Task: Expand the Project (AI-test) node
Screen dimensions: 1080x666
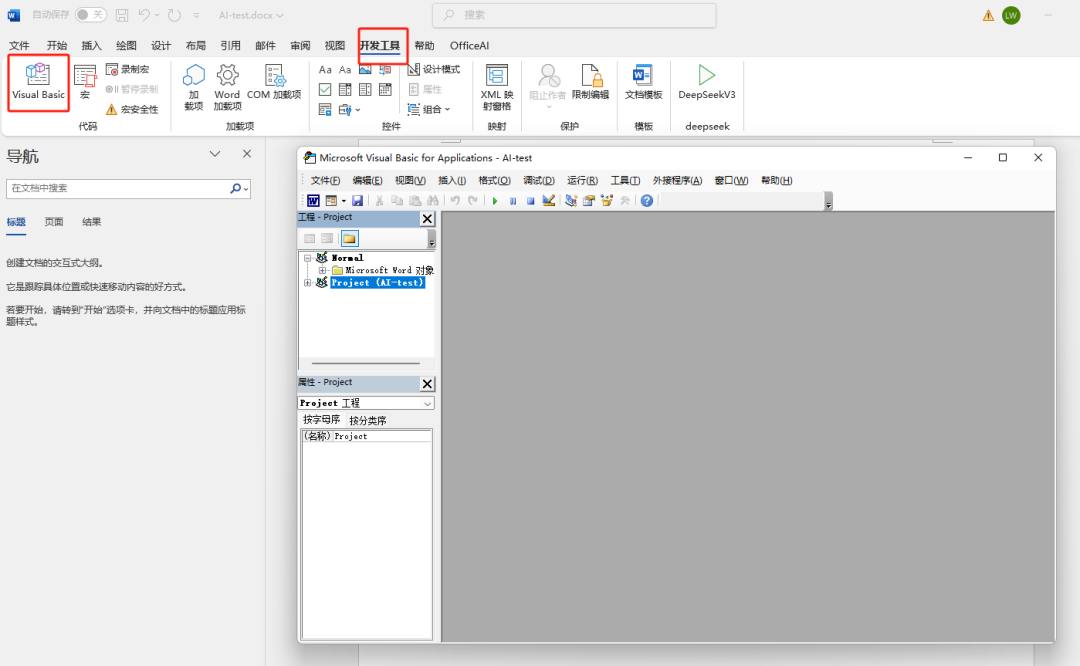Action: (x=308, y=283)
